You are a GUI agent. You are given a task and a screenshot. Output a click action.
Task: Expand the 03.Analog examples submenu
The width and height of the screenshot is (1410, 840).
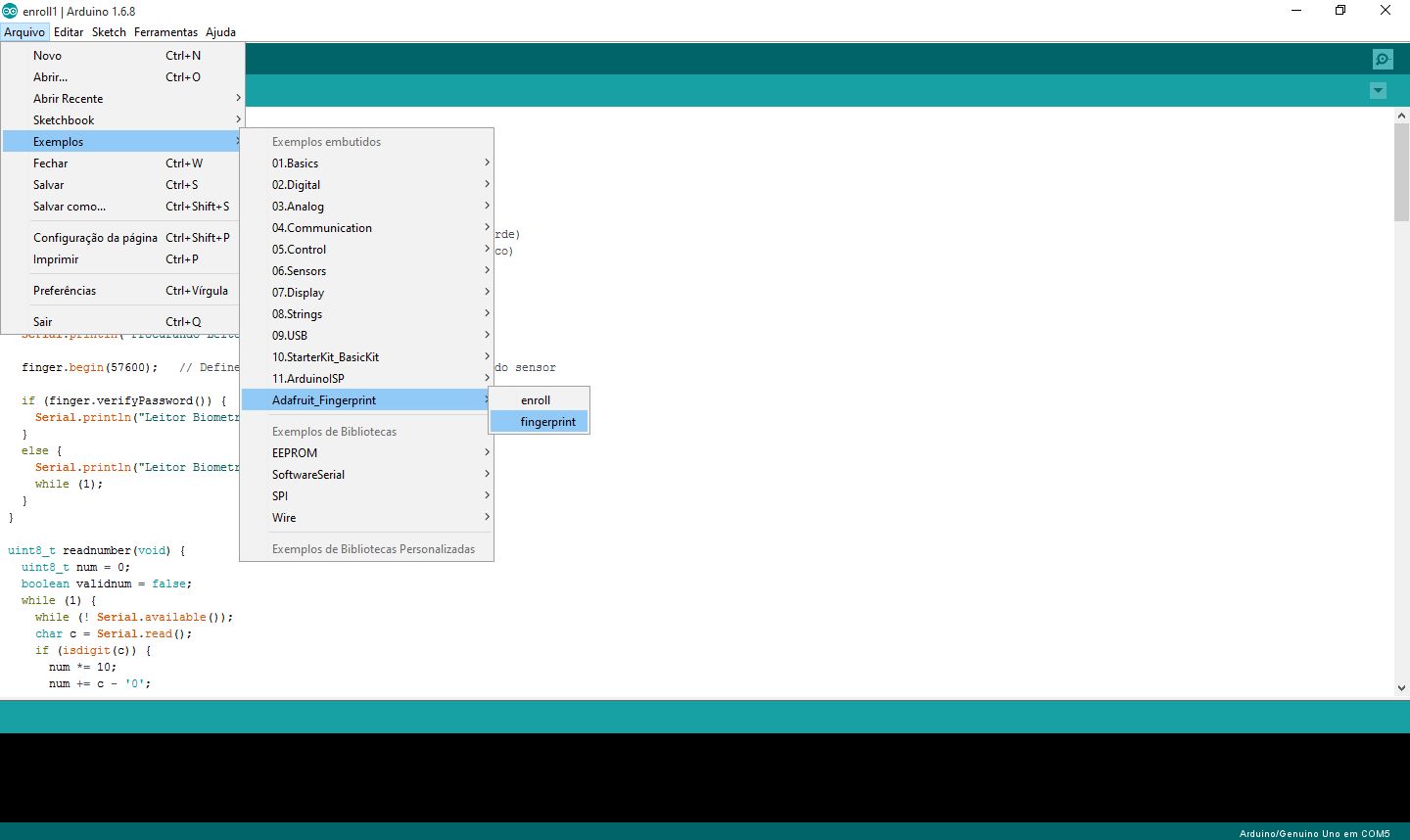(366, 207)
